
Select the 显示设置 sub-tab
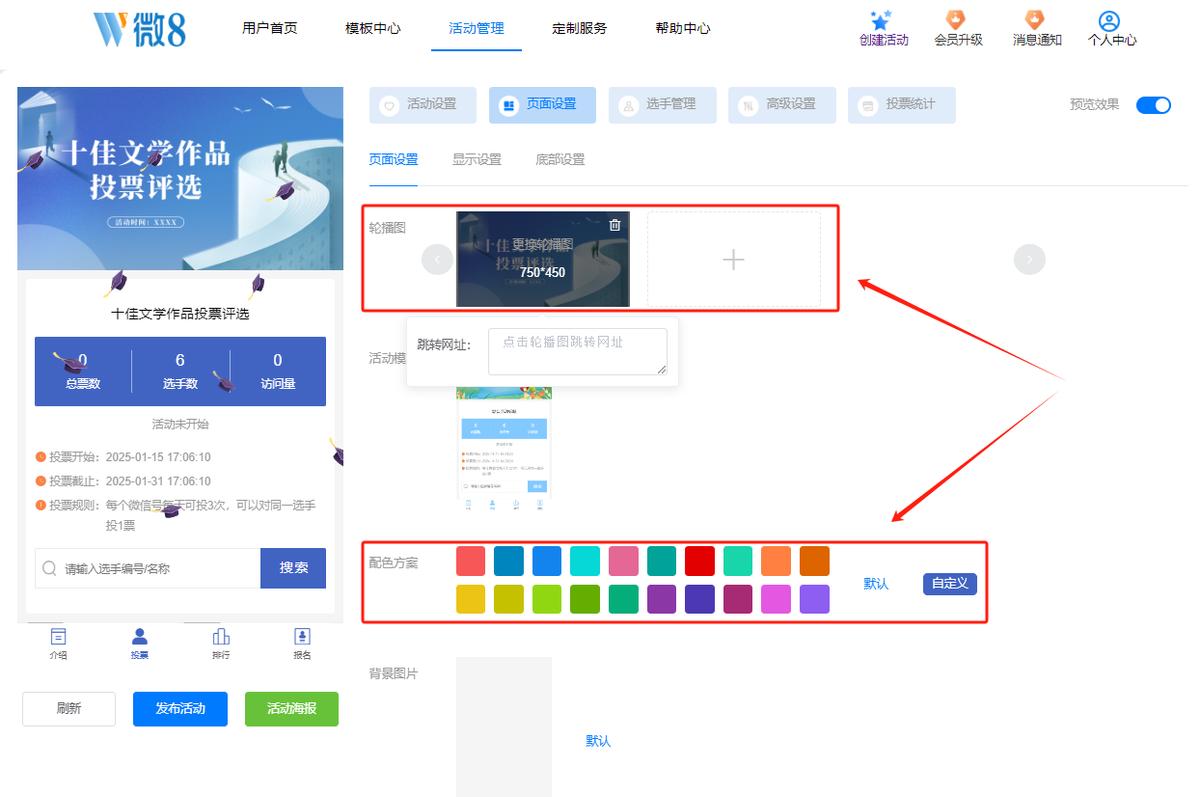477,159
